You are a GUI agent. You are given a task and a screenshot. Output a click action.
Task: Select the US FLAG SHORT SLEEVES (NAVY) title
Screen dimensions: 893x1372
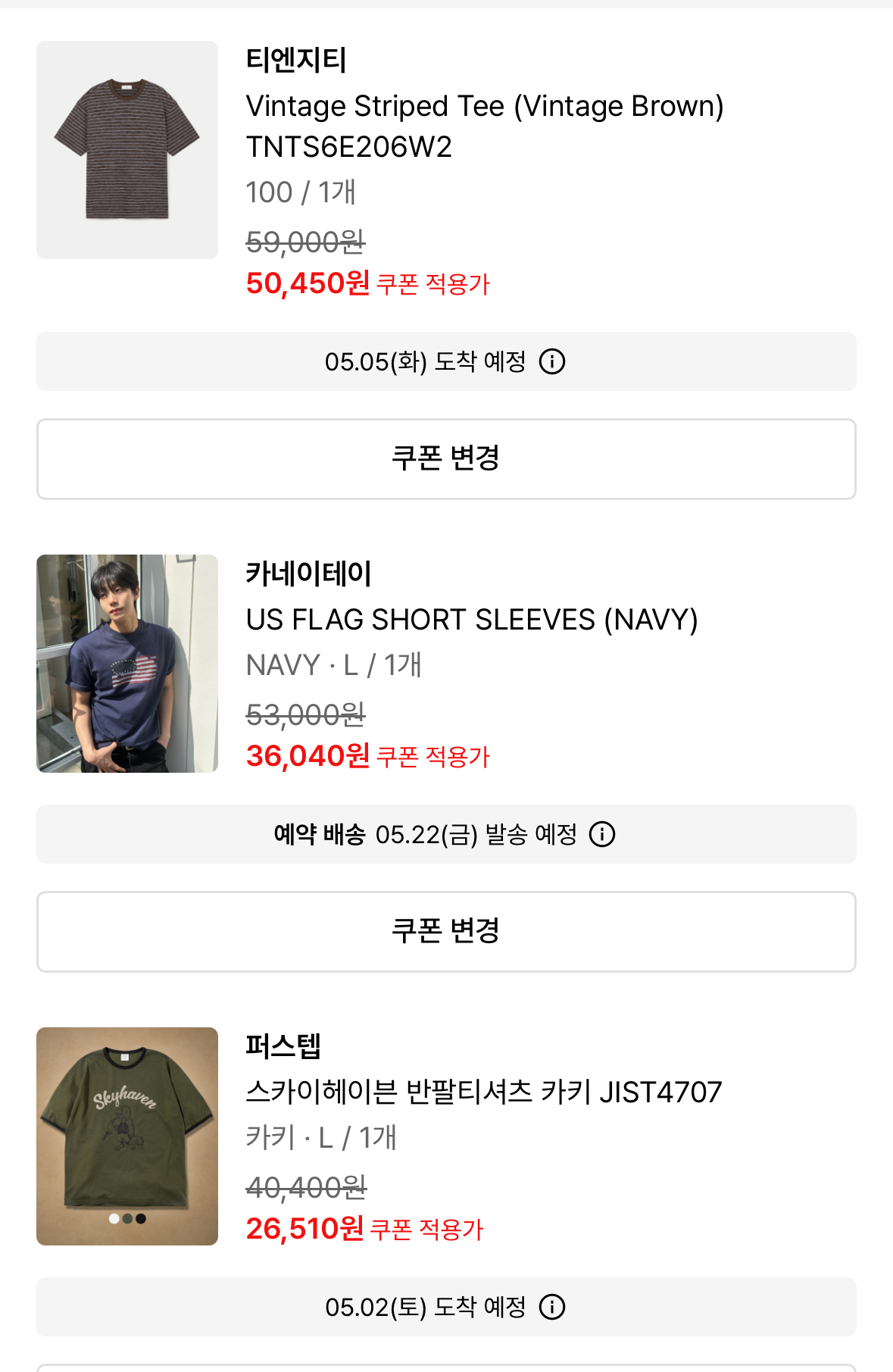[x=471, y=620]
